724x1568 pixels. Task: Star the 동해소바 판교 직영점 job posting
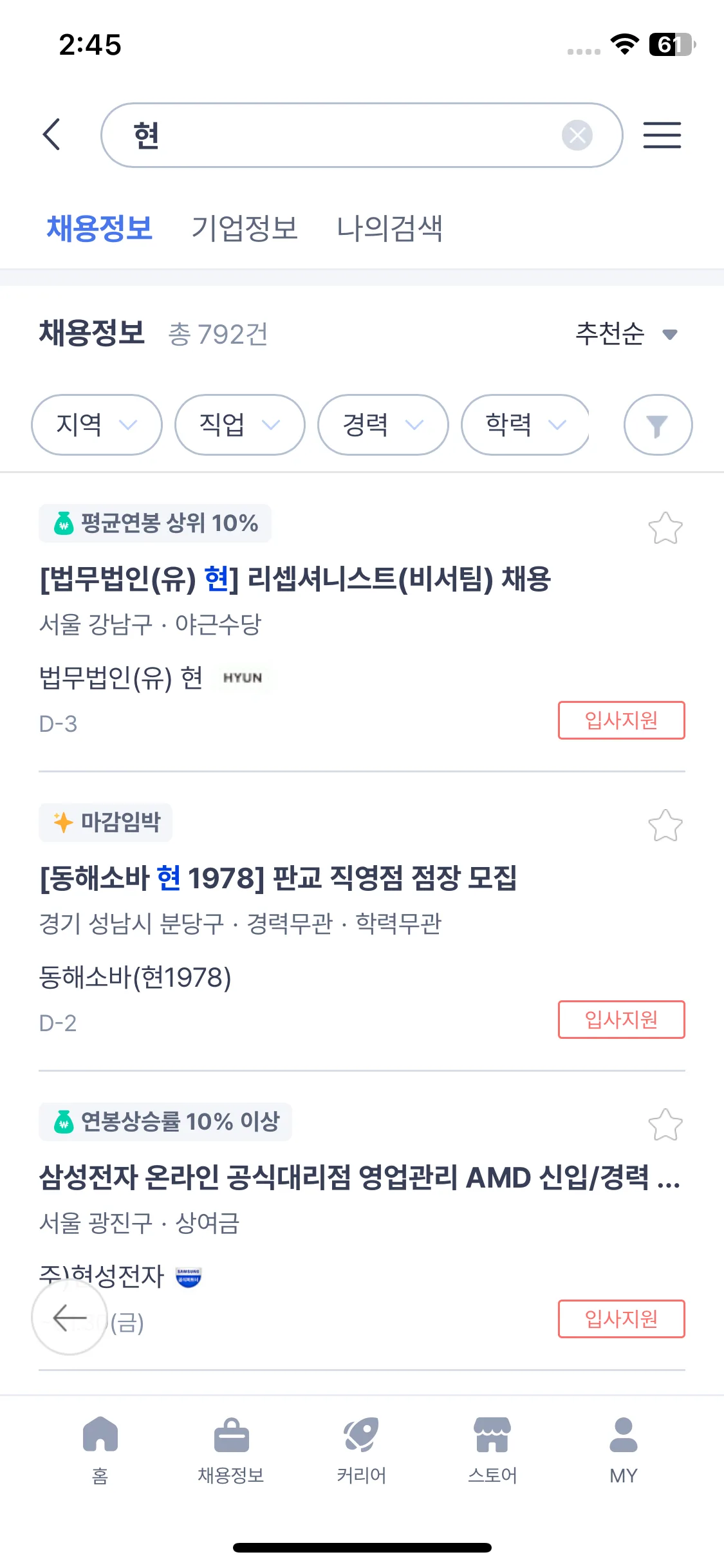pos(665,825)
